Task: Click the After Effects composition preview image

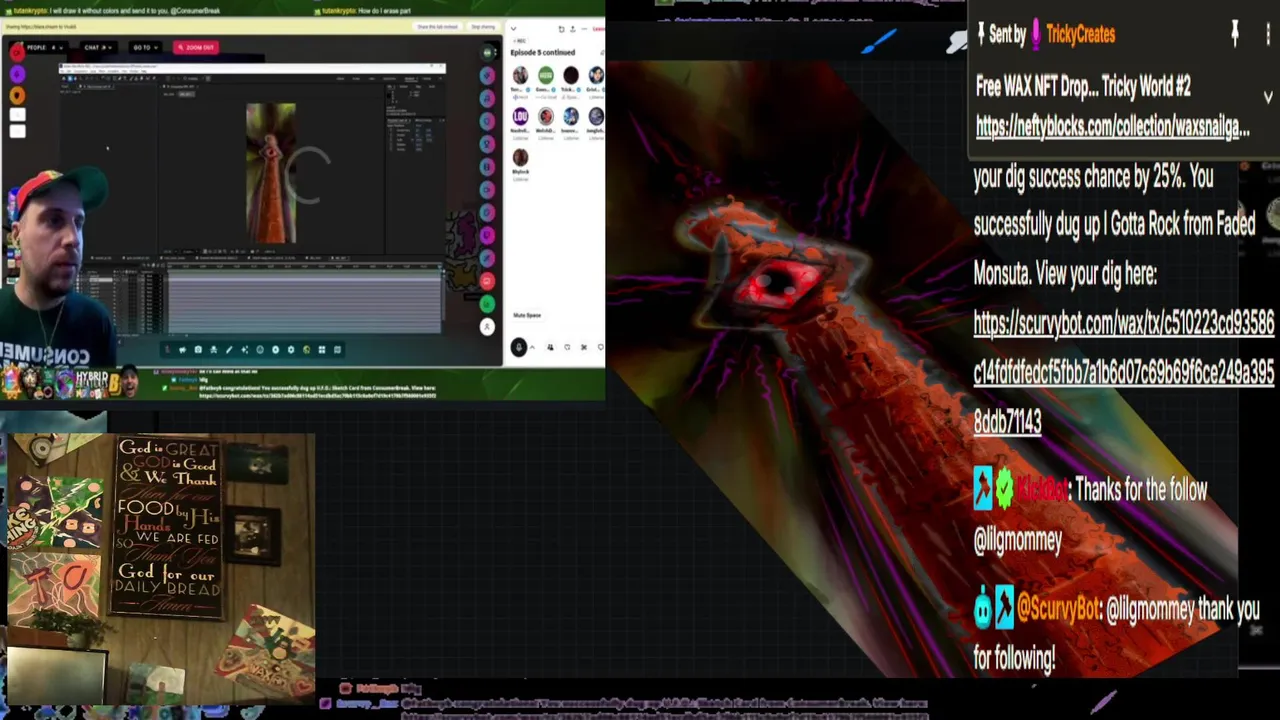Action: (x=271, y=173)
